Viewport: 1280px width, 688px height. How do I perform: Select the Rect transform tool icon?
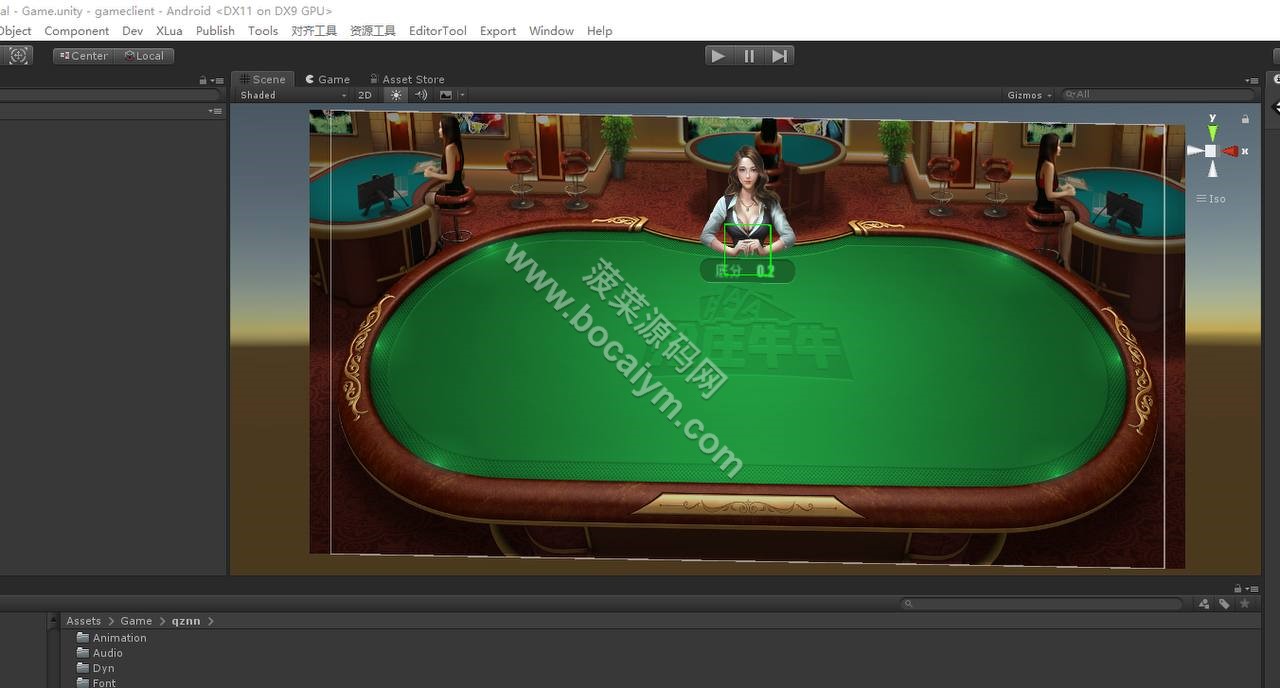pos(19,56)
